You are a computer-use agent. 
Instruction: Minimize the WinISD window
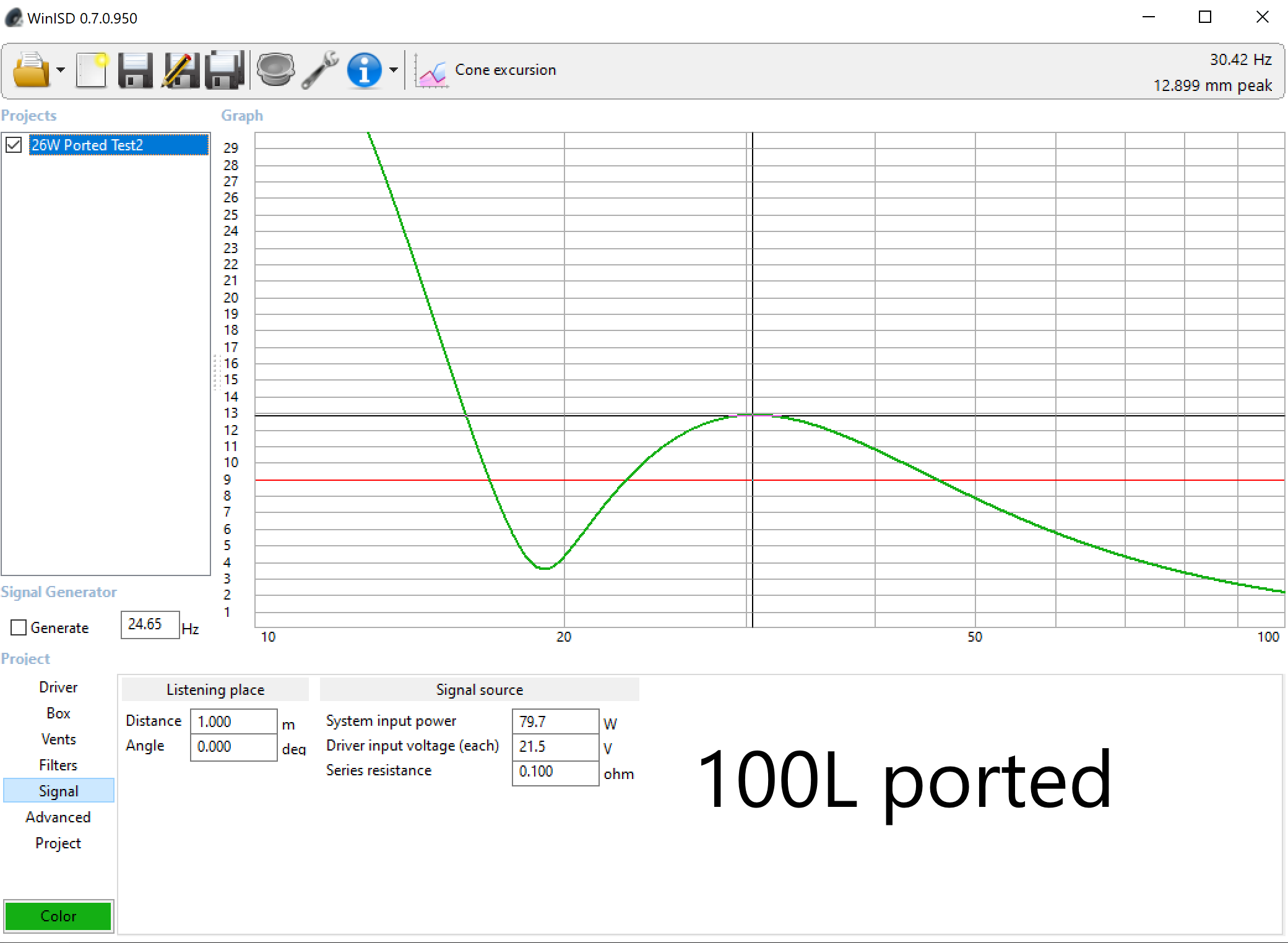coord(1149,17)
